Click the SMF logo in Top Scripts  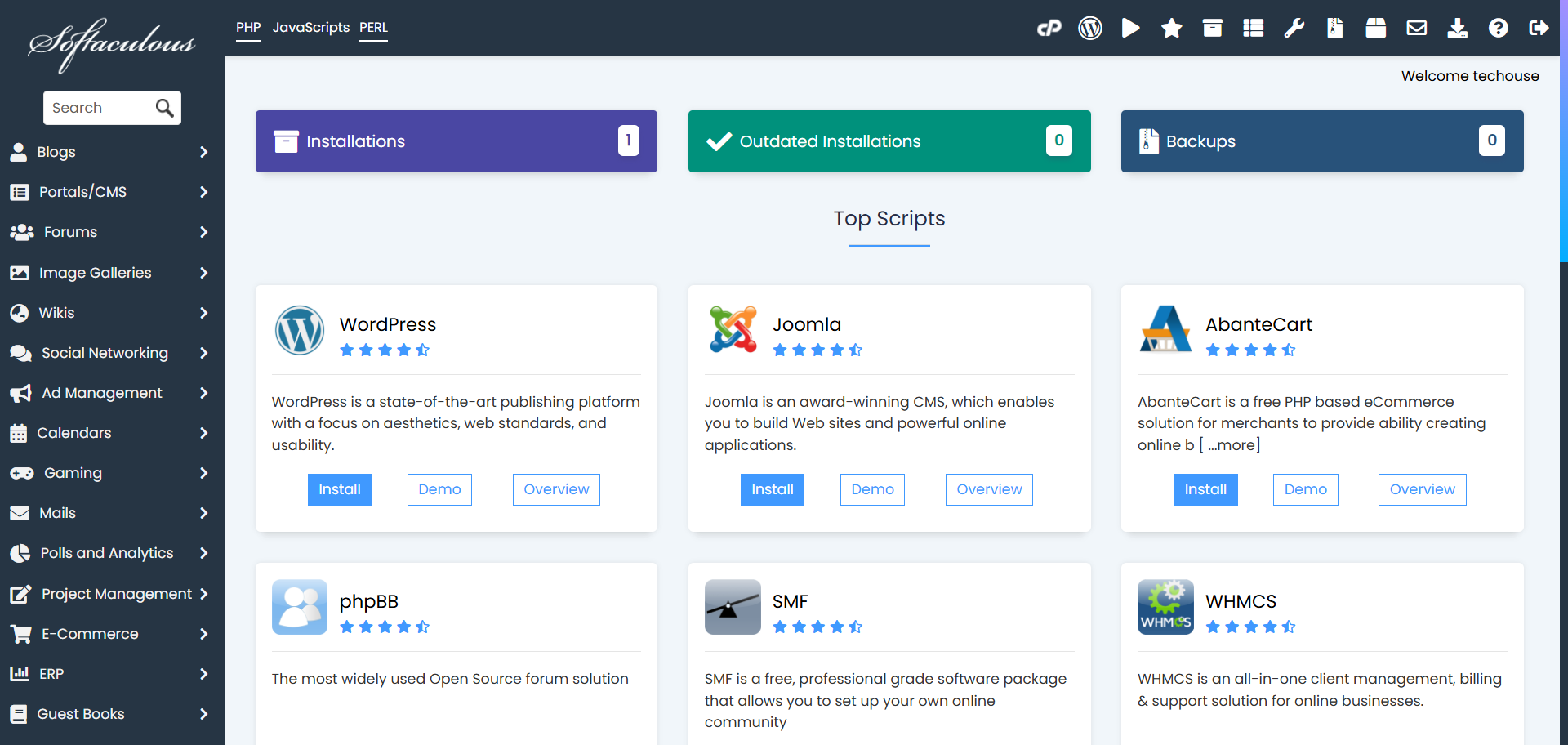tap(733, 607)
